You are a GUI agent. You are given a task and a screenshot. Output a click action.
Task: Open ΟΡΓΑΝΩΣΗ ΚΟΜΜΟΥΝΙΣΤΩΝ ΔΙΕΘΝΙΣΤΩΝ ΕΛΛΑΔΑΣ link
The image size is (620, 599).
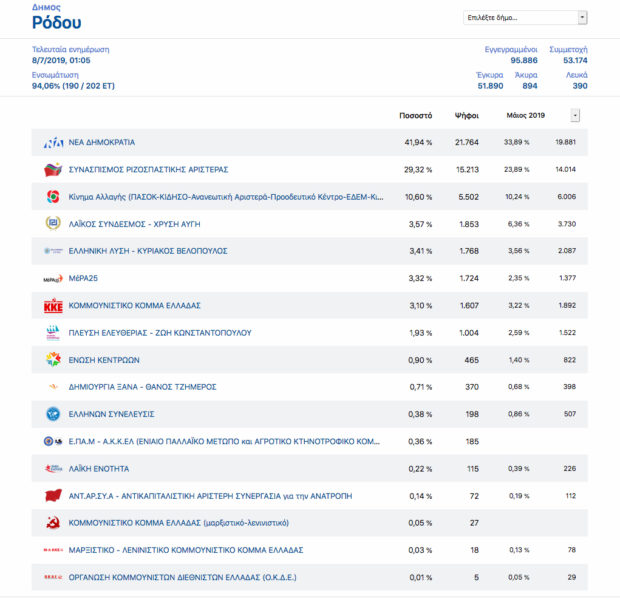tap(182, 578)
